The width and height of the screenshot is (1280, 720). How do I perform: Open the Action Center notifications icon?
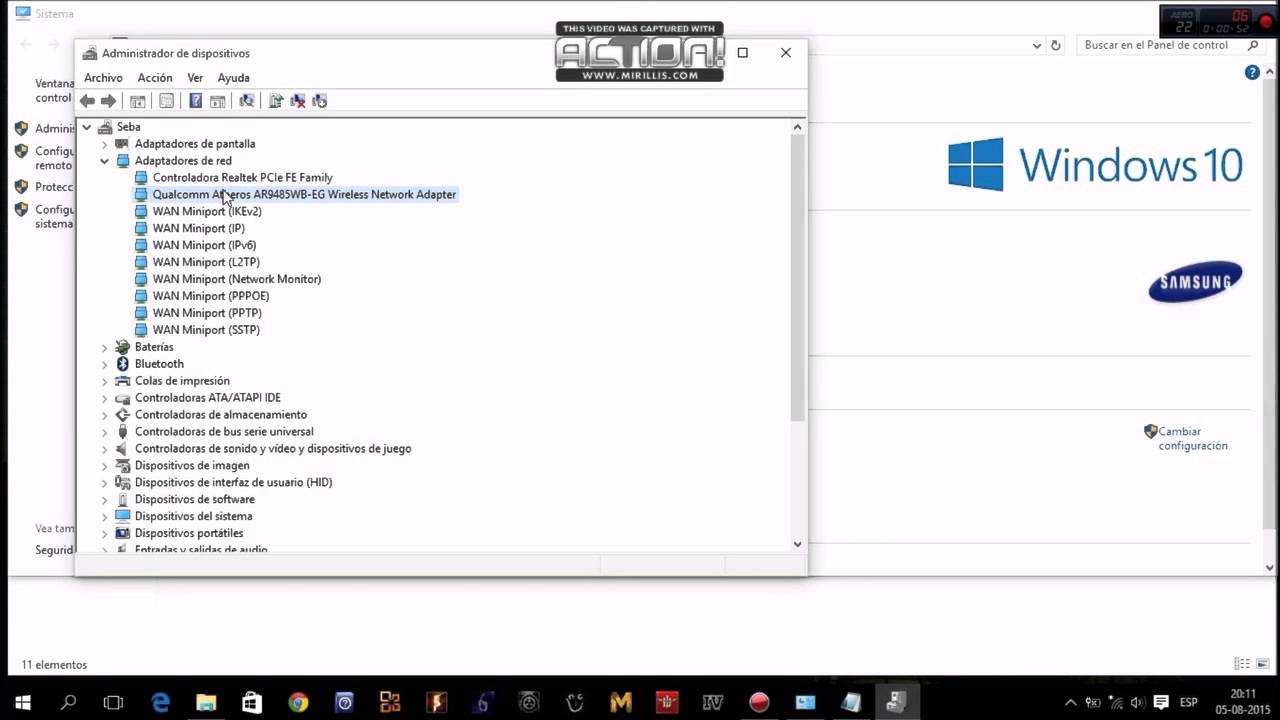pos(1162,702)
